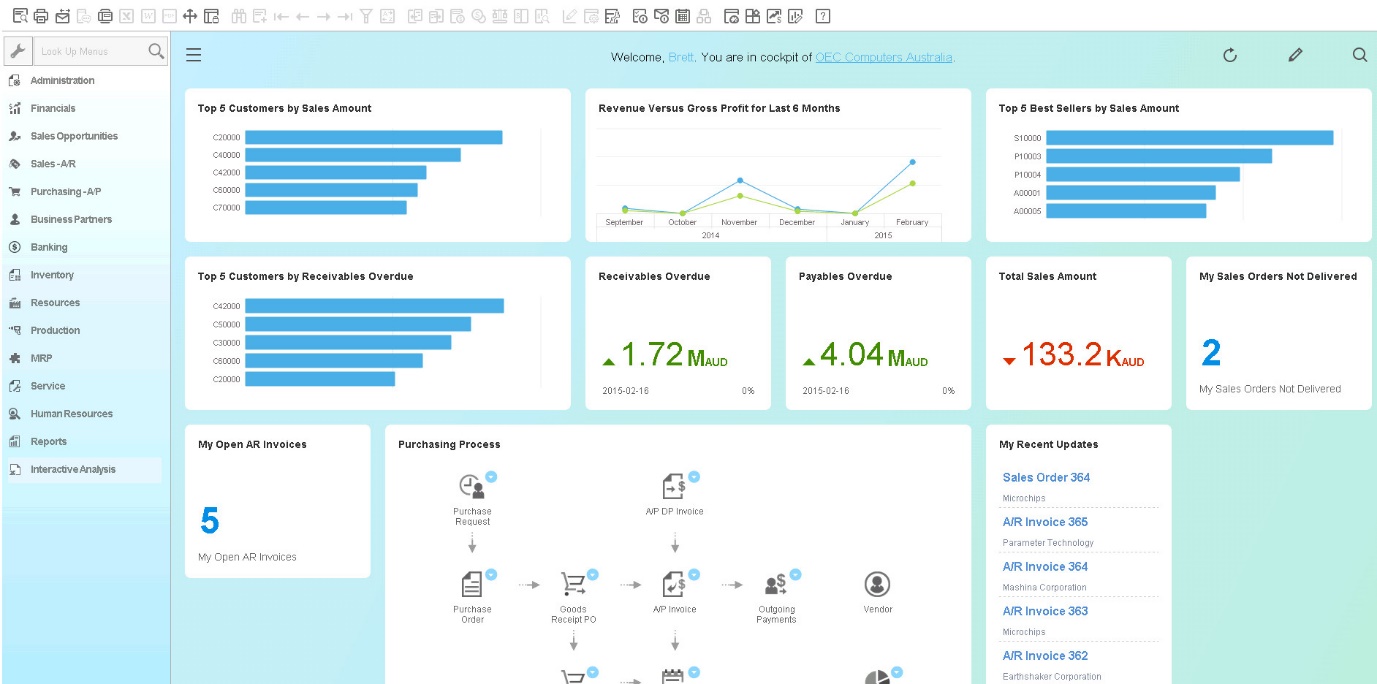Image resolution: width=1377 pixels, height=684 pixels.
Task: Refresh the cockpit with the circular arrow
Action: coord(1230,55)
